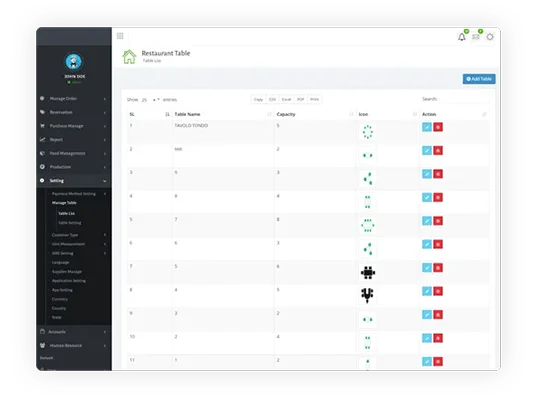
Task: Open Language setting
Action: [61, 263]
